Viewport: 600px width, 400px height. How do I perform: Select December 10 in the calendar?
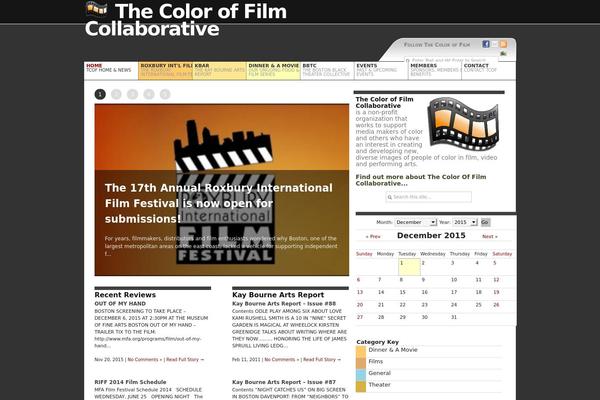[x=454, y=280]
